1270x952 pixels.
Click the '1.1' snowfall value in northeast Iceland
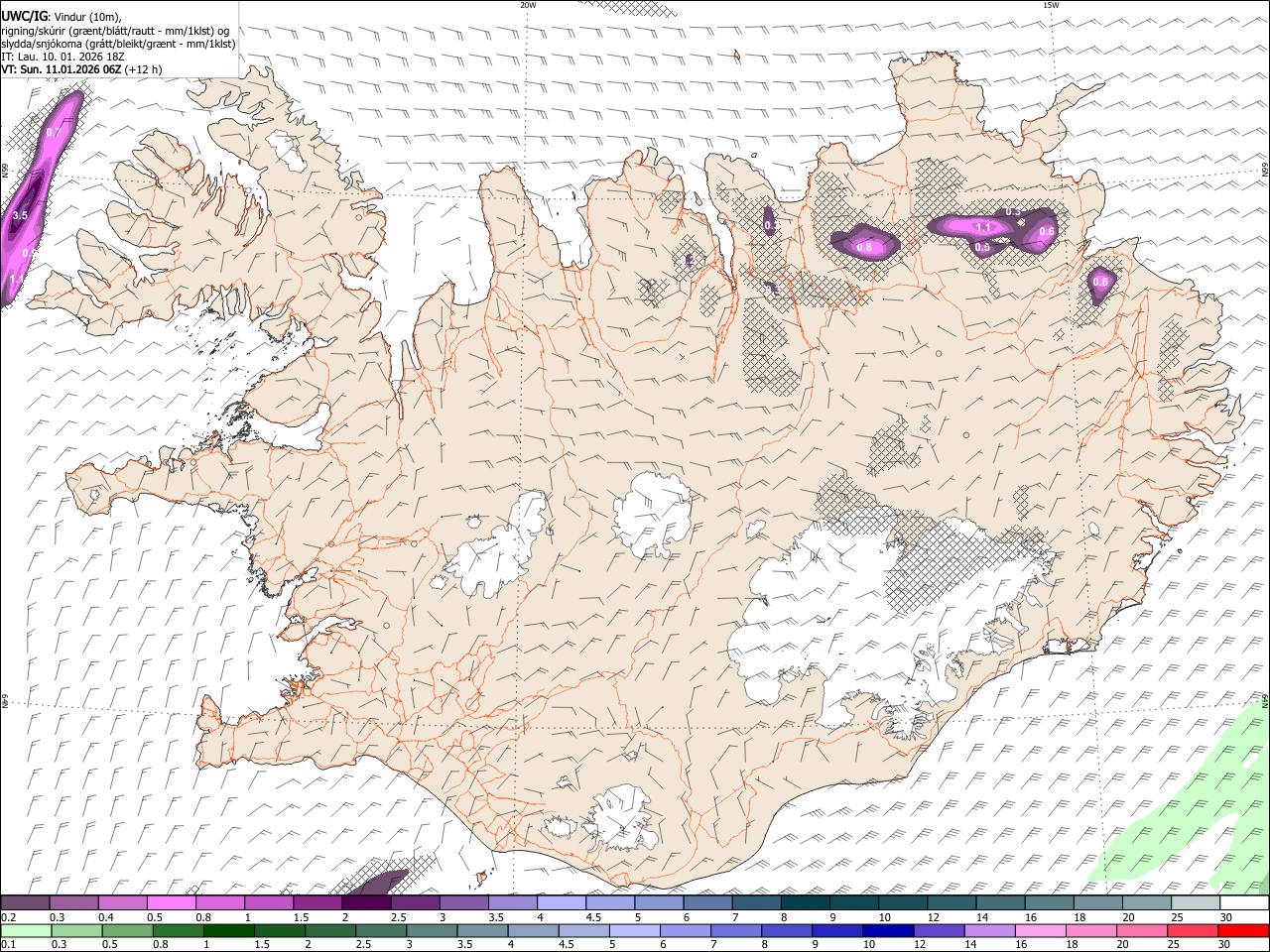pos(982,228)
